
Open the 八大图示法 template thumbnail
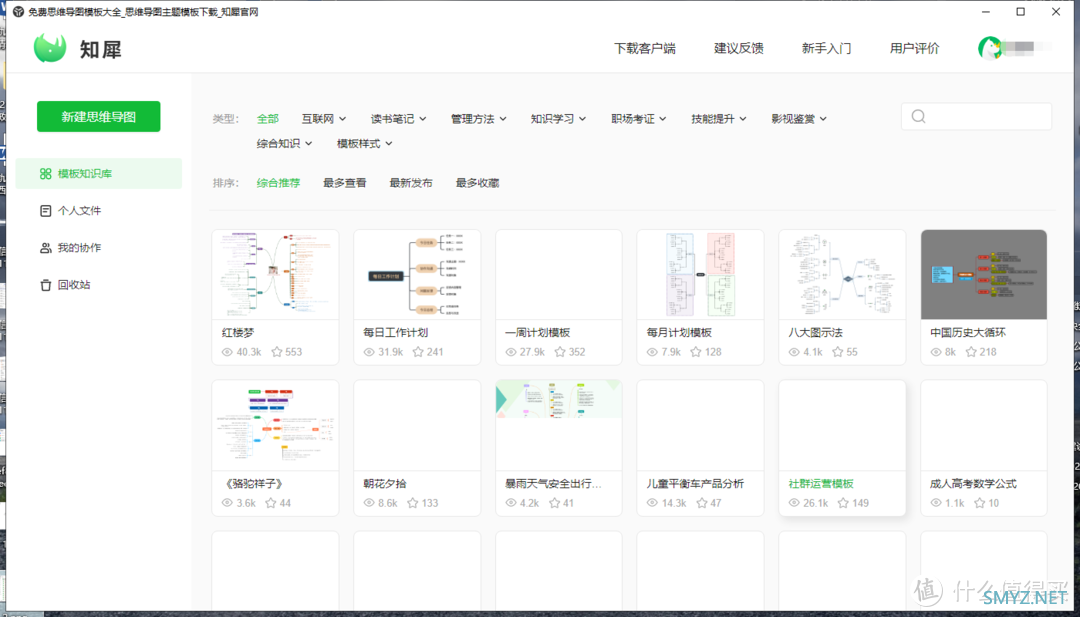point(842,275)
